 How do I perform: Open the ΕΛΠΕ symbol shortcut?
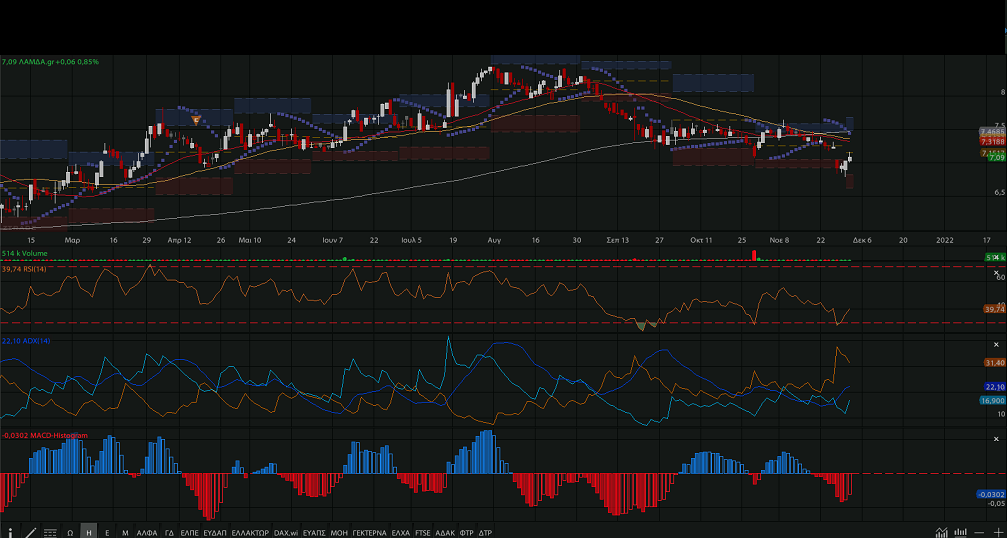tap(189, 533)
